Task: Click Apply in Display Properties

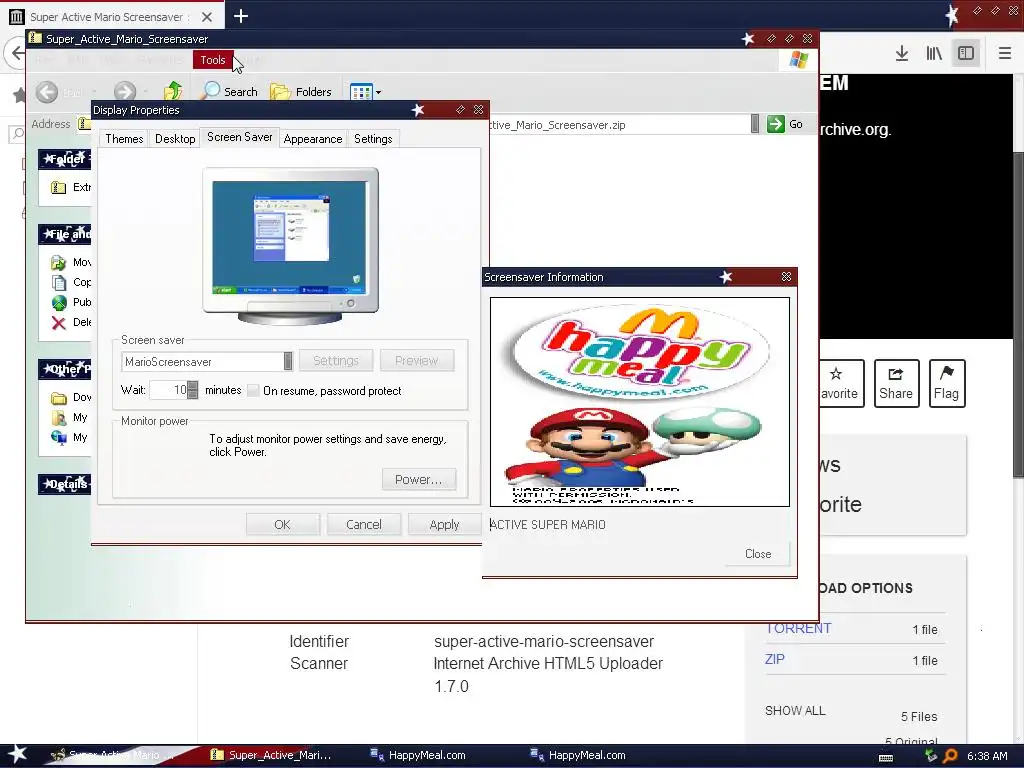Action: [x=445, y=524]
